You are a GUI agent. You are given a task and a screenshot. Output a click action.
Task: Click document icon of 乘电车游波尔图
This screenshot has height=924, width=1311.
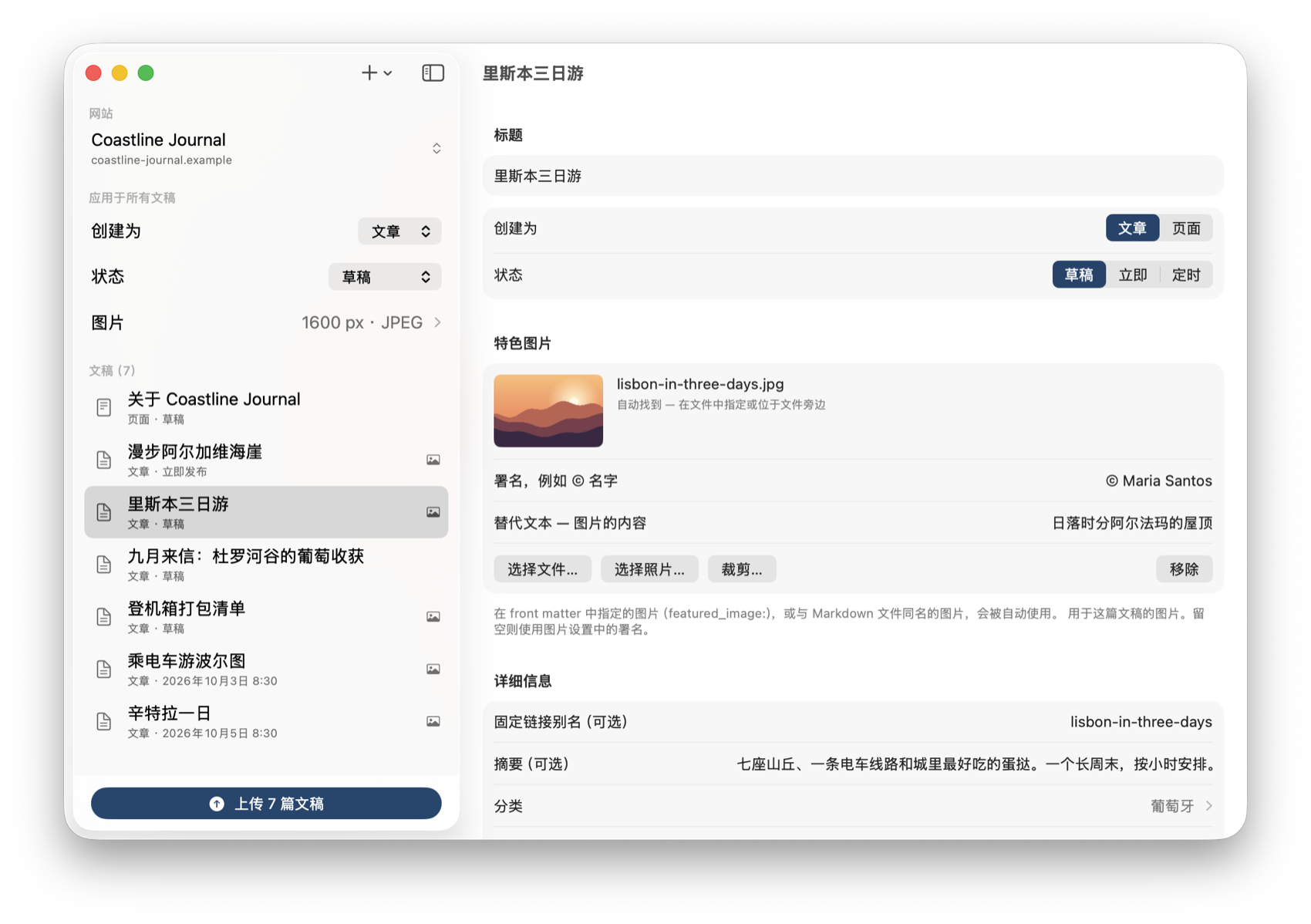coord(103,669)
